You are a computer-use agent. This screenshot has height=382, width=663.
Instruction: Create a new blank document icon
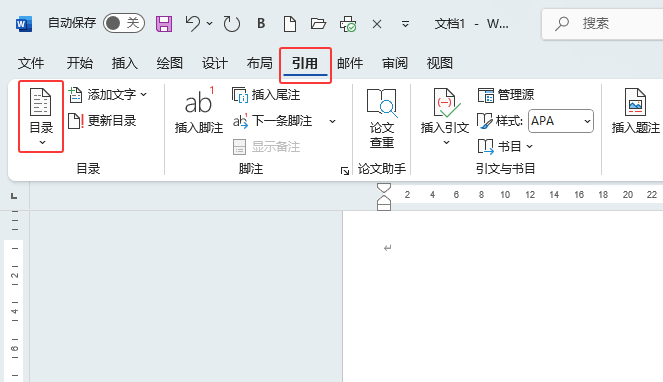290,24
